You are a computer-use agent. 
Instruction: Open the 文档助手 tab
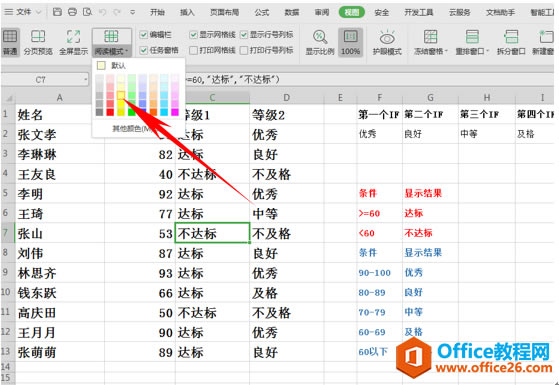(x=501, y=12)
